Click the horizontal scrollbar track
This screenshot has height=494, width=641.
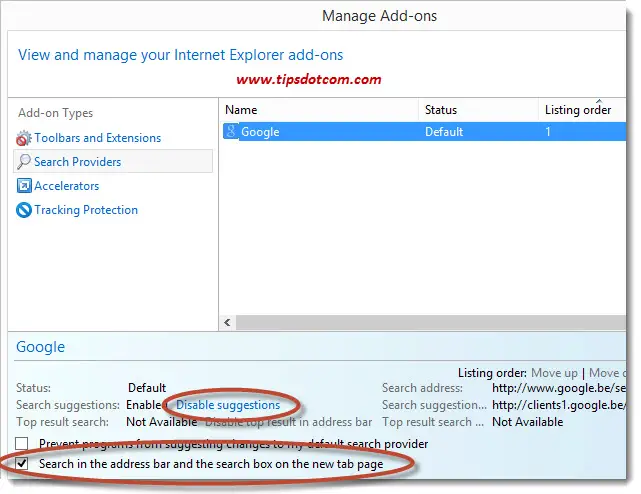(430, 322)
